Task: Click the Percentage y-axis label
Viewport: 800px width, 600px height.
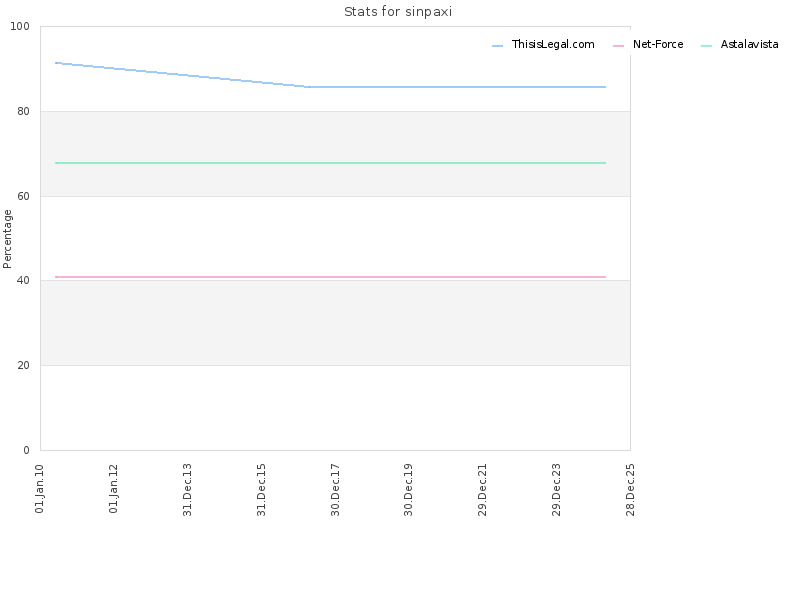Action: (7, 239)
